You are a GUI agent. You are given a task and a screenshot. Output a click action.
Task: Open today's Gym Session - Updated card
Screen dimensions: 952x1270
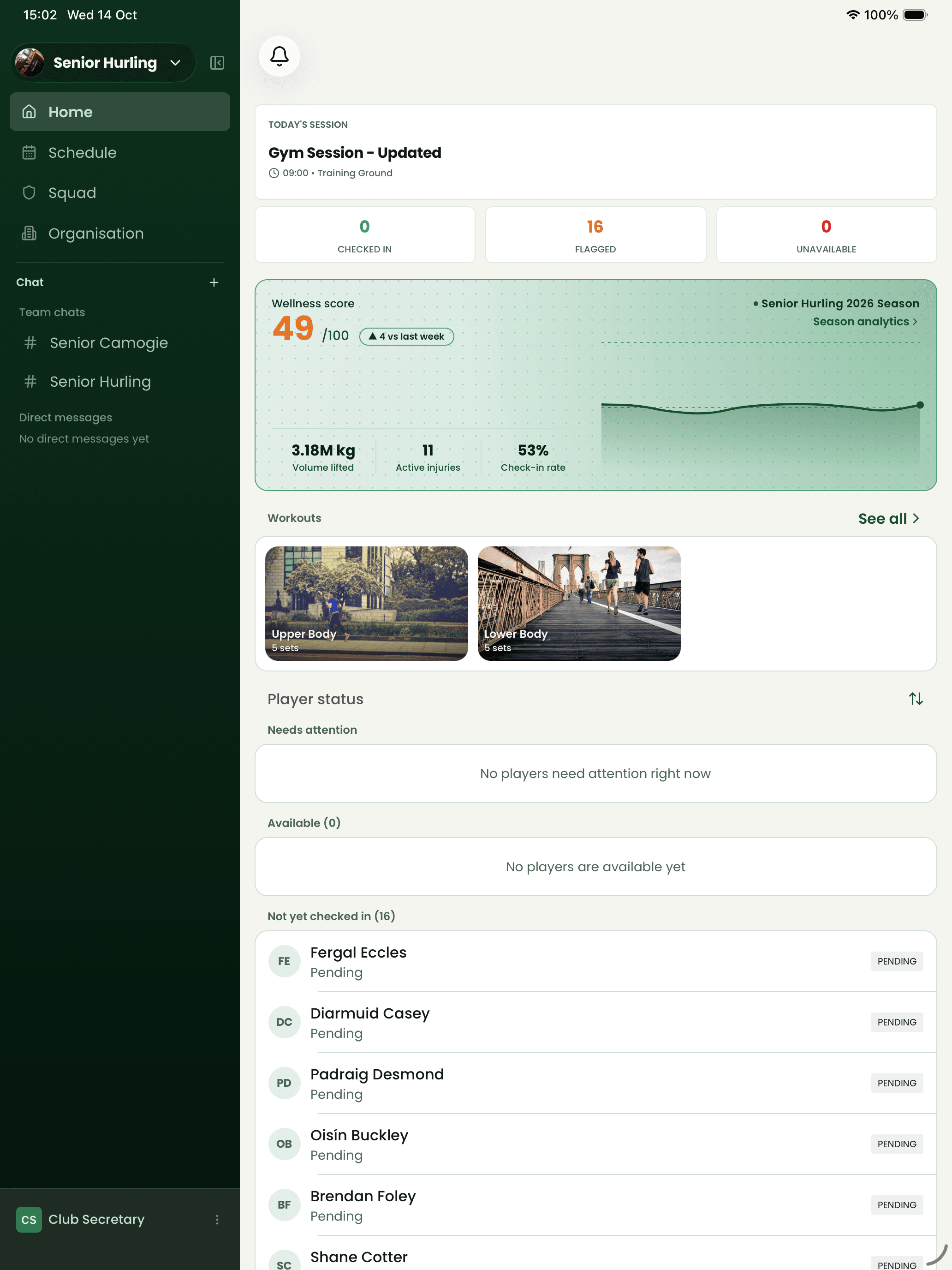click(595, 152)
